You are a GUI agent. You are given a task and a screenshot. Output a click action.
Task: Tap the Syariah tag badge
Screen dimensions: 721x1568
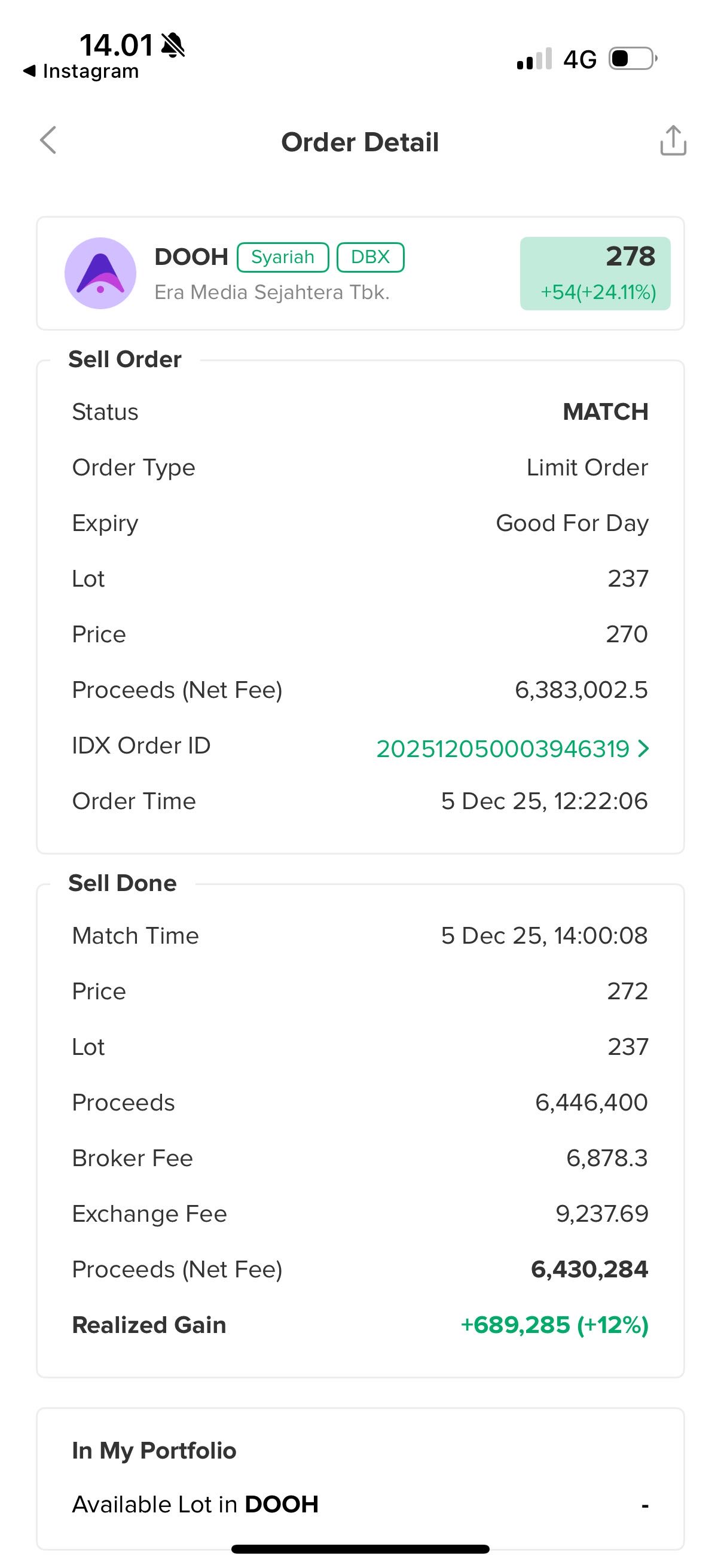[x=283, y=257]
